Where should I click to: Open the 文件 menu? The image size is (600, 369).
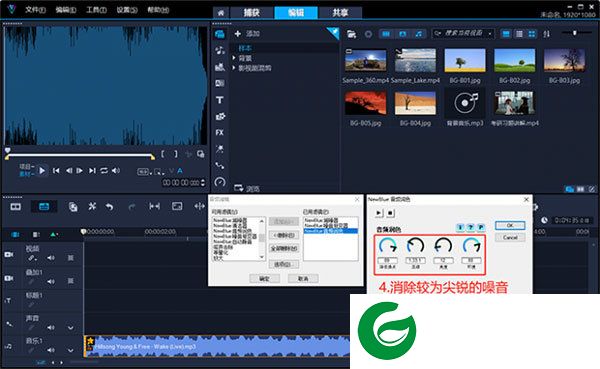coord(35,9)
